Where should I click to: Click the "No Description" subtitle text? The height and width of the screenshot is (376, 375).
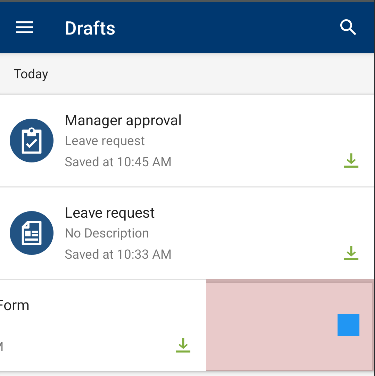coord(107,233)
